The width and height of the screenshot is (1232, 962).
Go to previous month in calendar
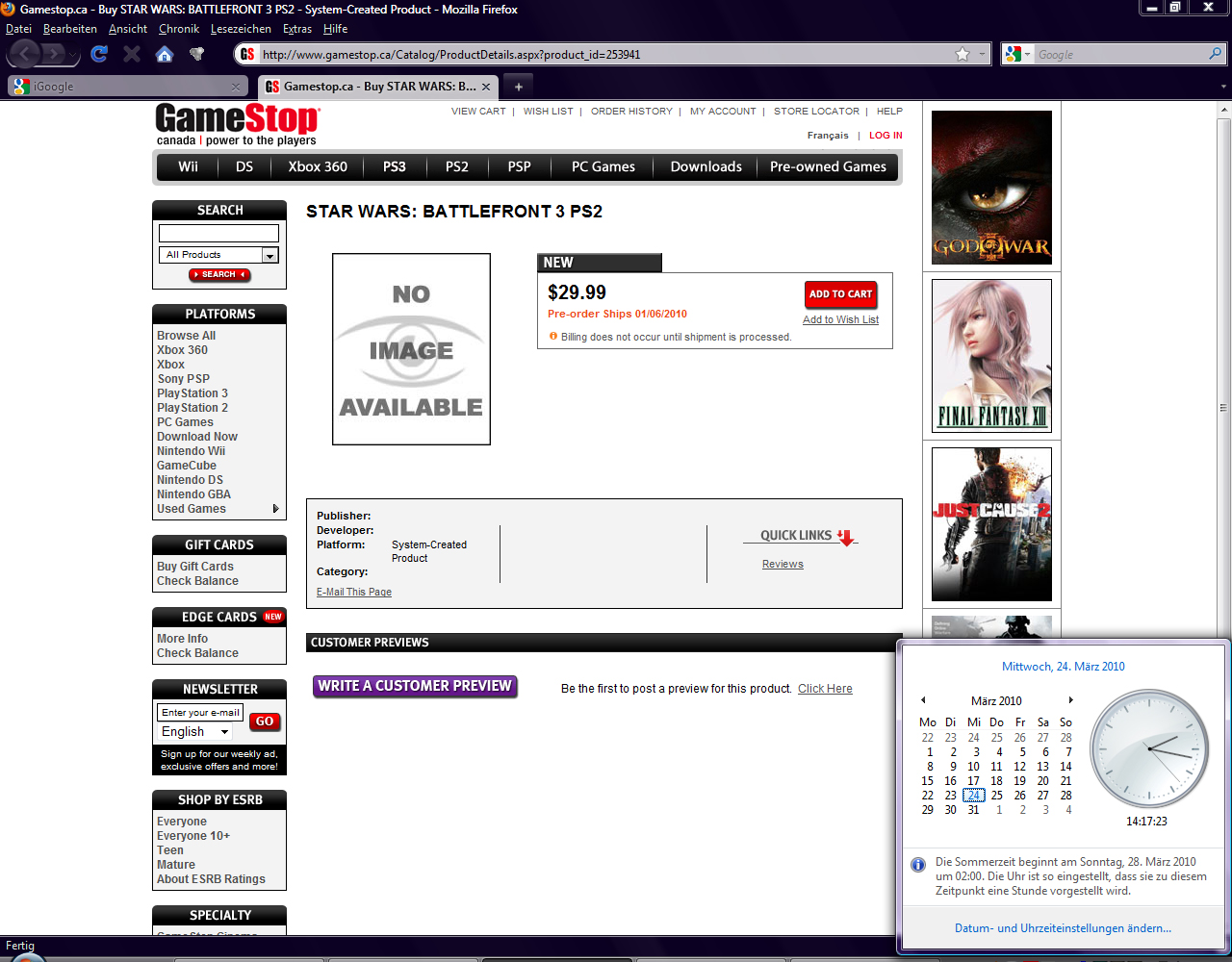(x=923, y=700)
